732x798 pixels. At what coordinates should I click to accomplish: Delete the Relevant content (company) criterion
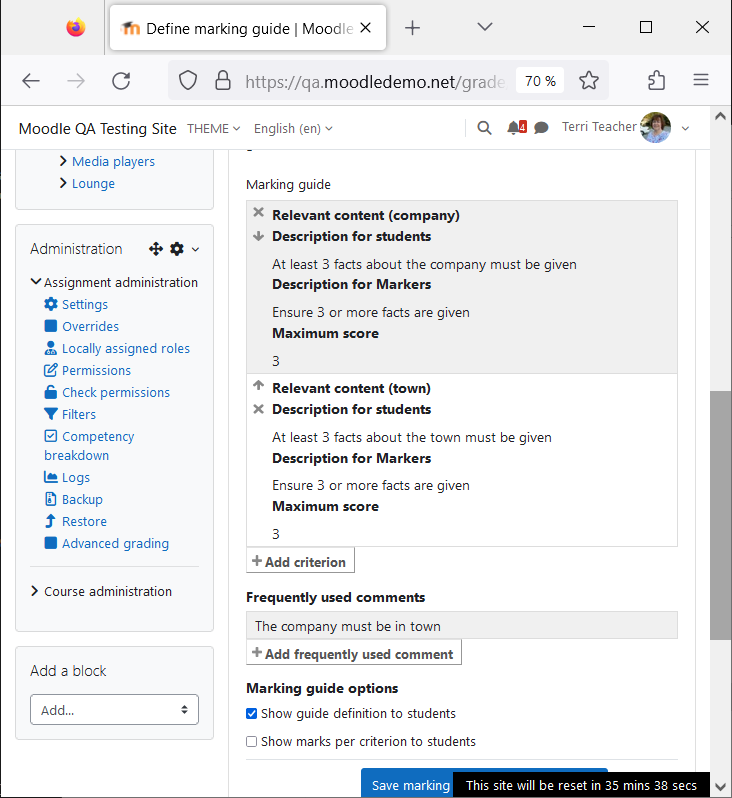(259, 213)
